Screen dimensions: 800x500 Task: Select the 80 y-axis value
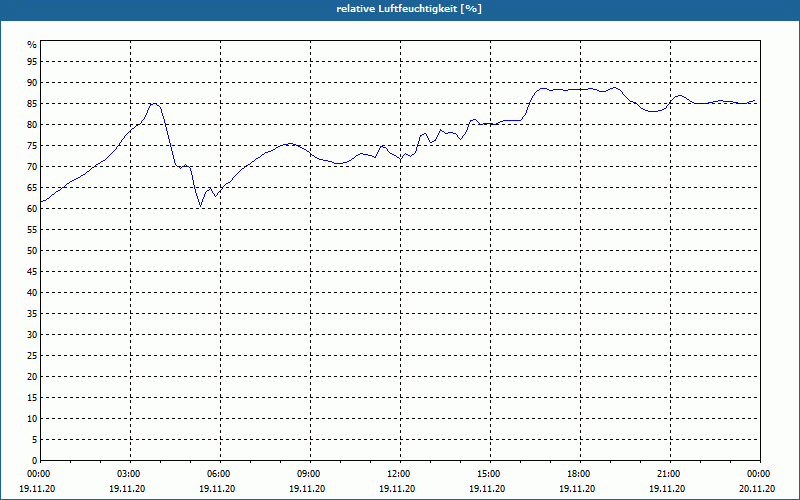point(32,124)
